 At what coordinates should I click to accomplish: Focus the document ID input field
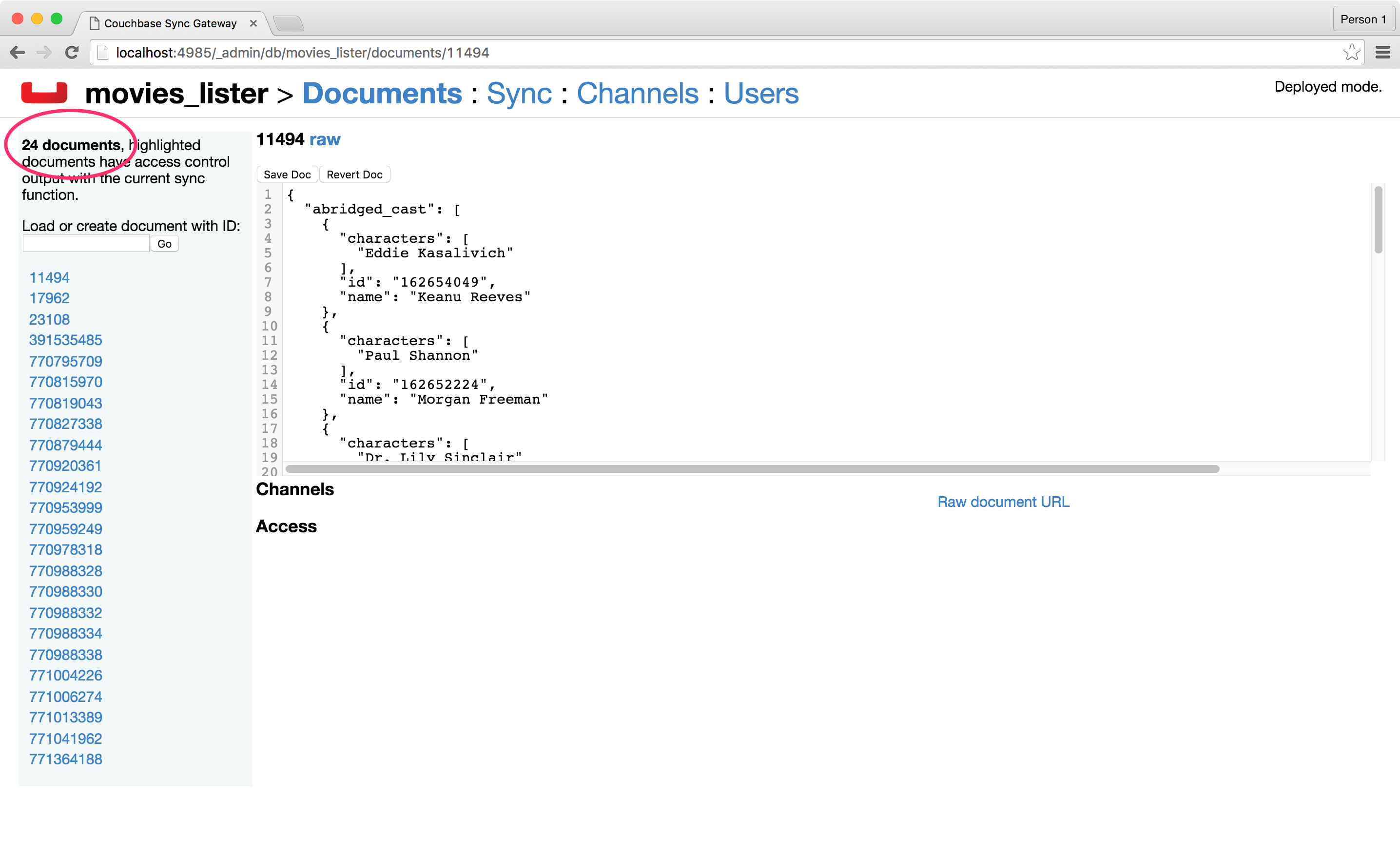coord(86,244)
